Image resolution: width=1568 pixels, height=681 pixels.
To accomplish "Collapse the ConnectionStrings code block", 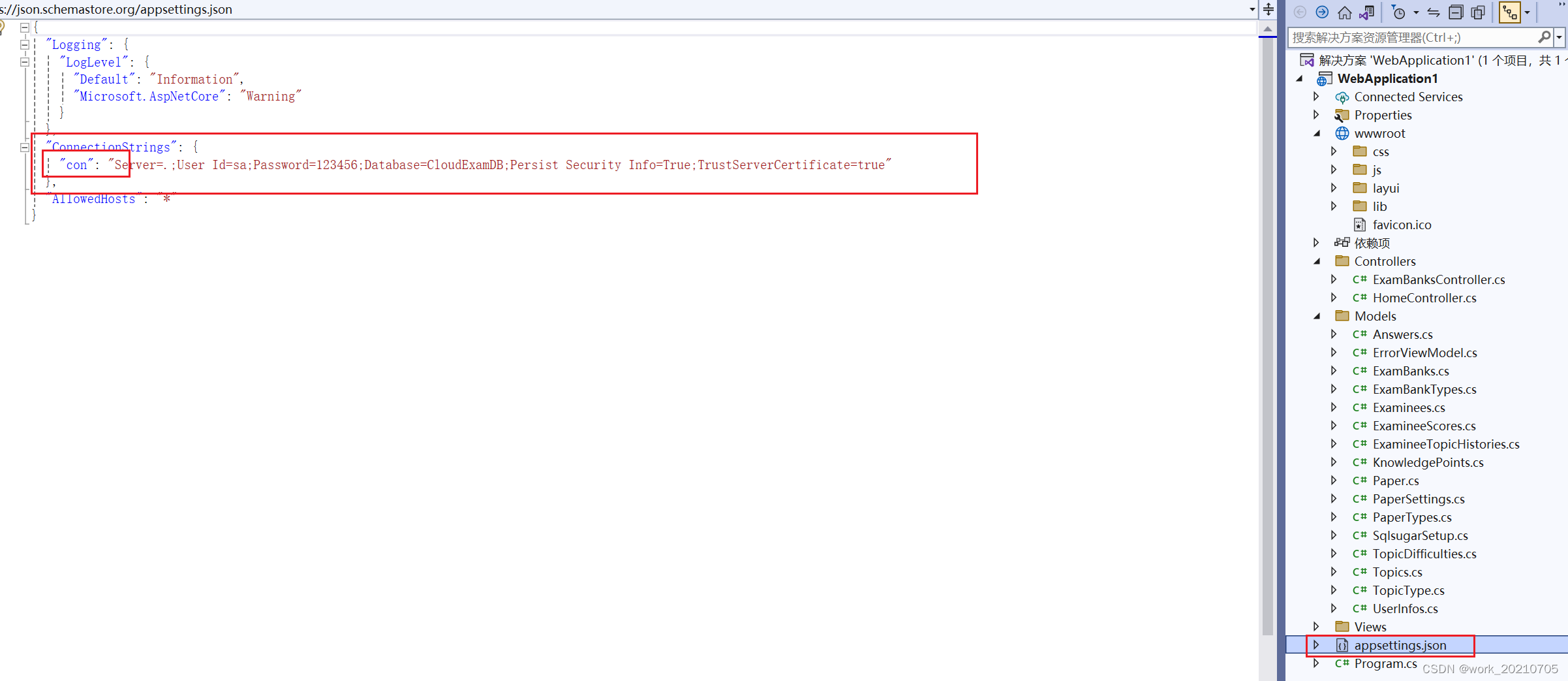I will (24, 147).
